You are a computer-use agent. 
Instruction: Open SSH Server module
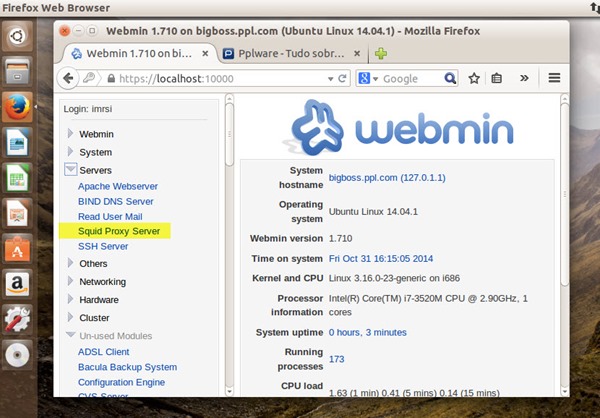pos(103,247)
